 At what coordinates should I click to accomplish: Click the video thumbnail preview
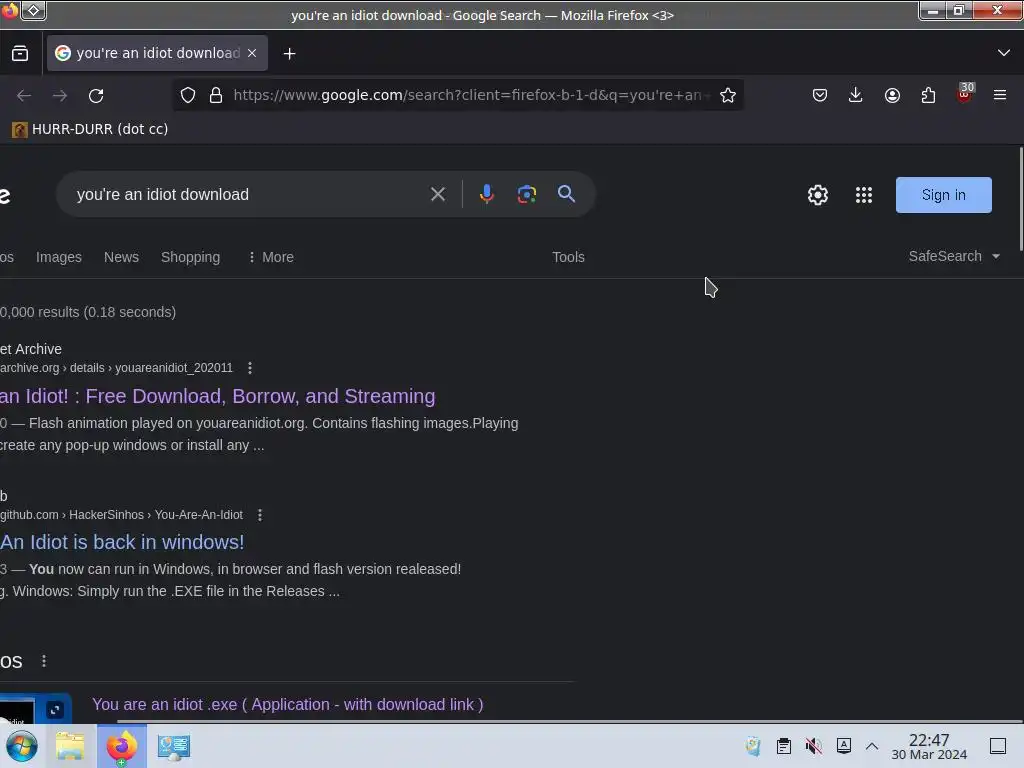pyautogui.click(x=35, y=708)
